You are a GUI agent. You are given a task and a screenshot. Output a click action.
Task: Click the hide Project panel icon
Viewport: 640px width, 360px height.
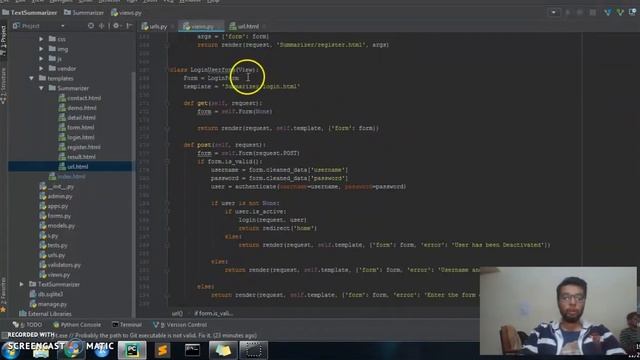129,26
